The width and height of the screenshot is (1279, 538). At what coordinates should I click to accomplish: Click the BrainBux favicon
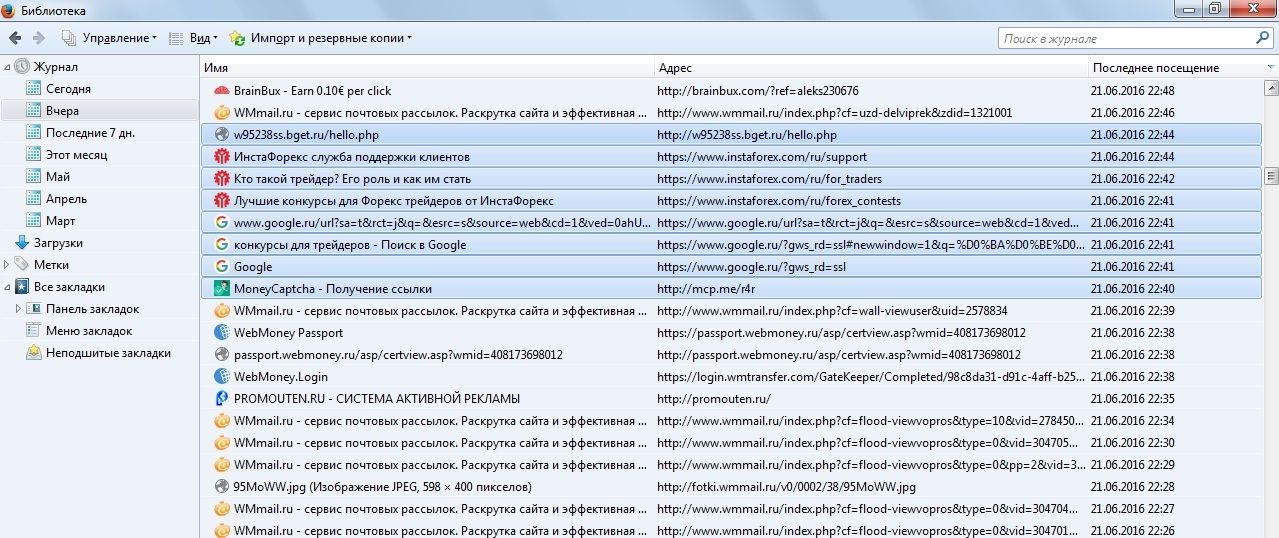tap(222, 91)
